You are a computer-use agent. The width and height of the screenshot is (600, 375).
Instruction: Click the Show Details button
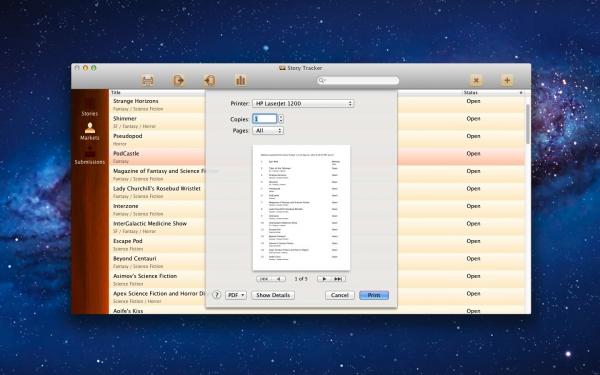coord(273,295)
